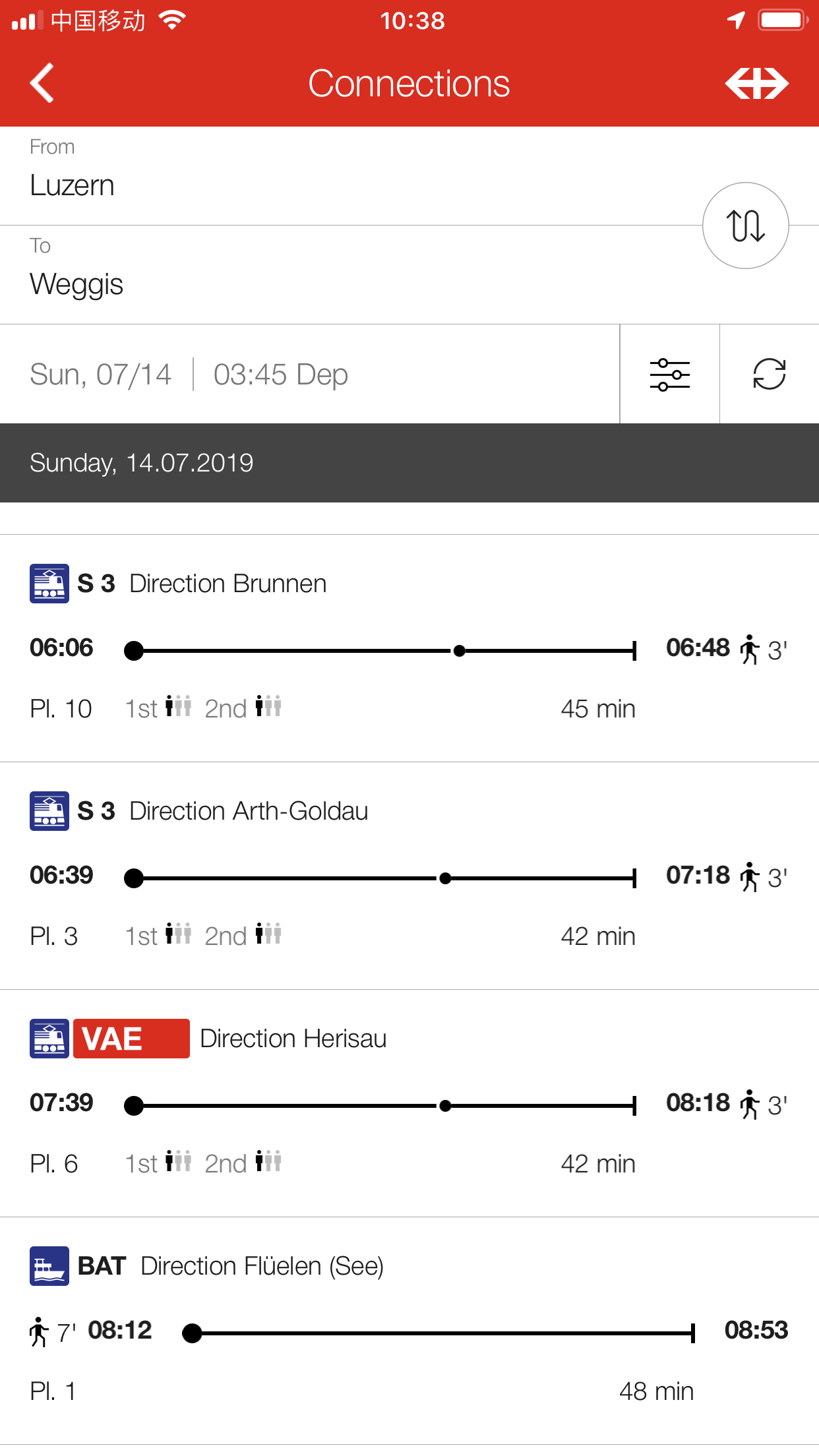Tap the train icon for Brunnen connection

pos(49,584)
